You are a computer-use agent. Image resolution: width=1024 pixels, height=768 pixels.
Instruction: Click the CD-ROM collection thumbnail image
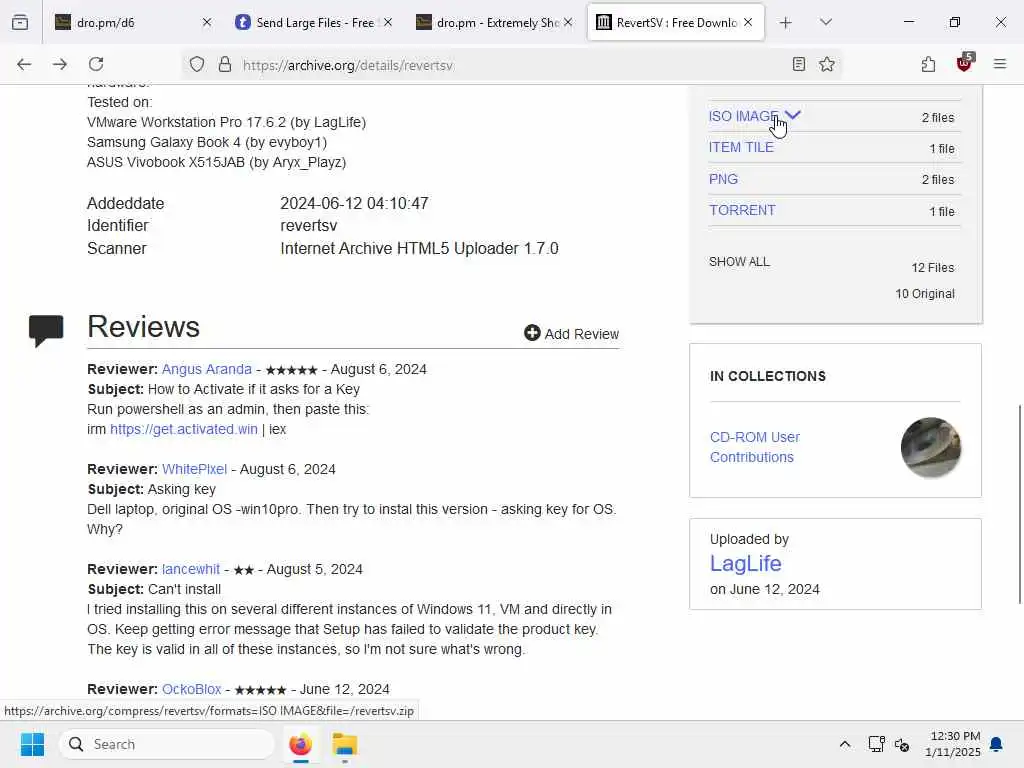click(x=931, y=447)
